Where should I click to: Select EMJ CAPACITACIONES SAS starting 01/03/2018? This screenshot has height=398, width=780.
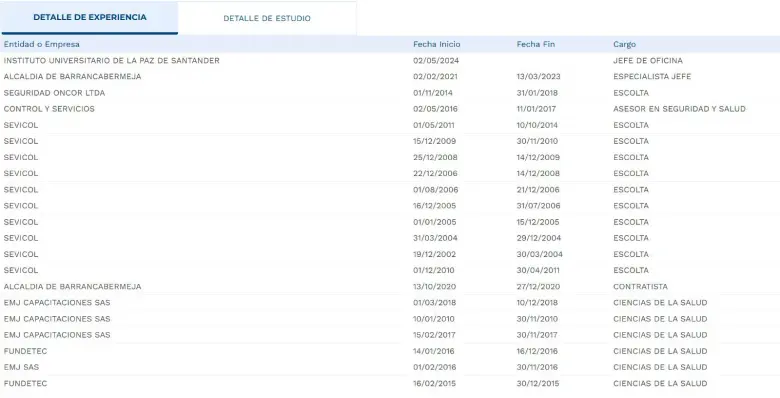[57, 303]
